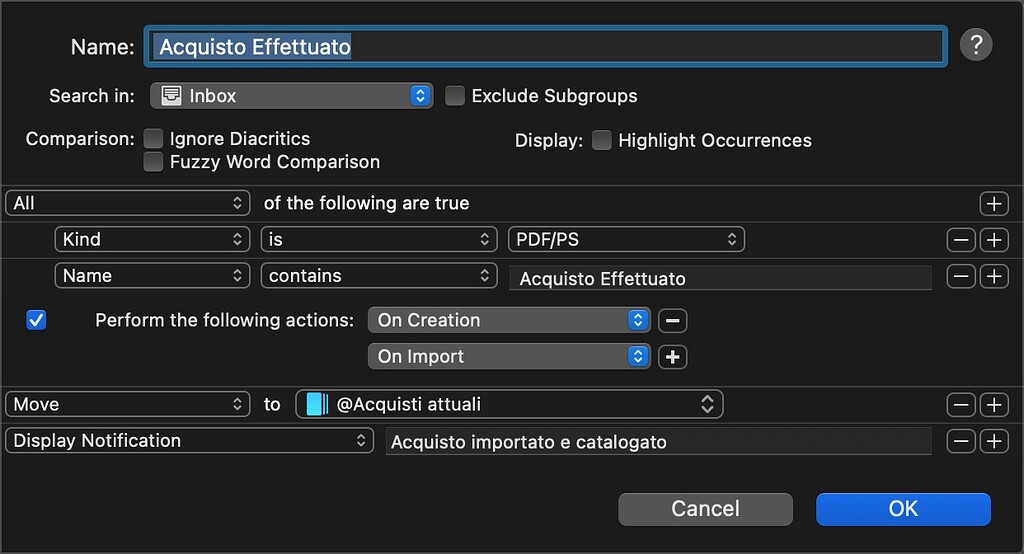Image resolution: width=1024 pixels, height=554 pixels.
Task: Click the help question mark button
Action: pos(975,46)
